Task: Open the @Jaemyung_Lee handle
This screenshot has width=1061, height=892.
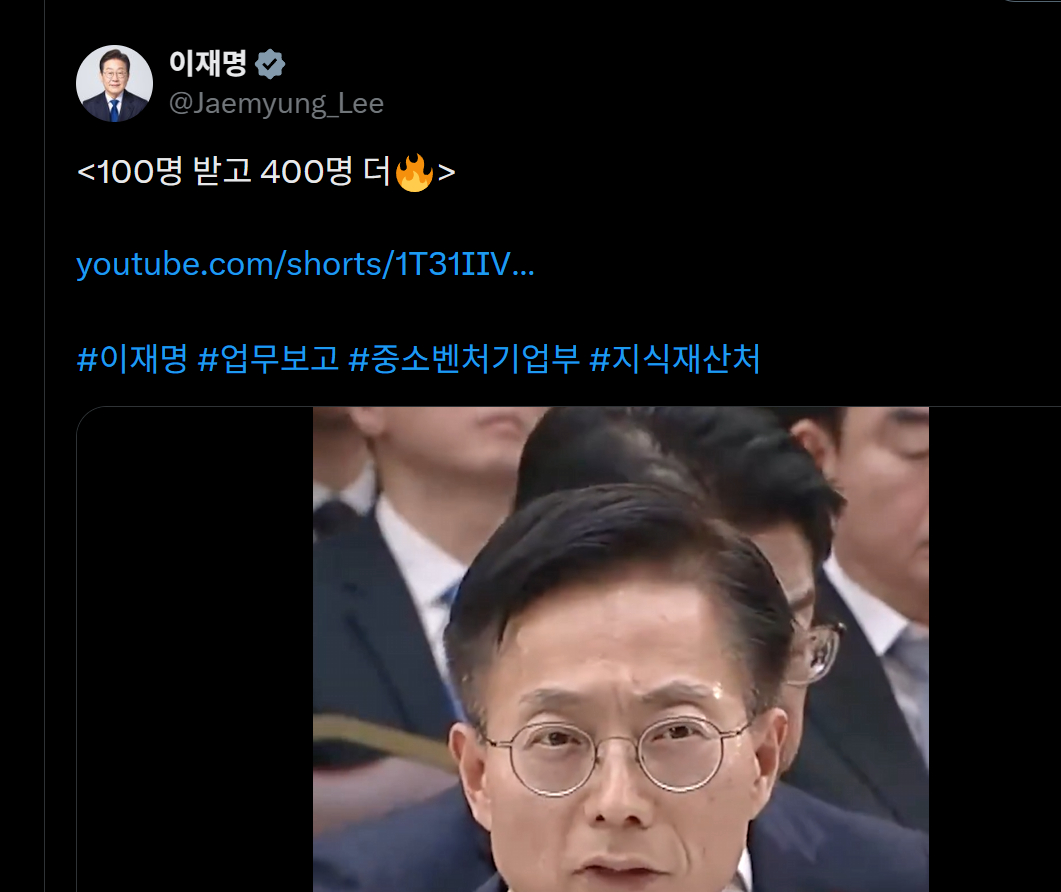Action: click(276, 104)
